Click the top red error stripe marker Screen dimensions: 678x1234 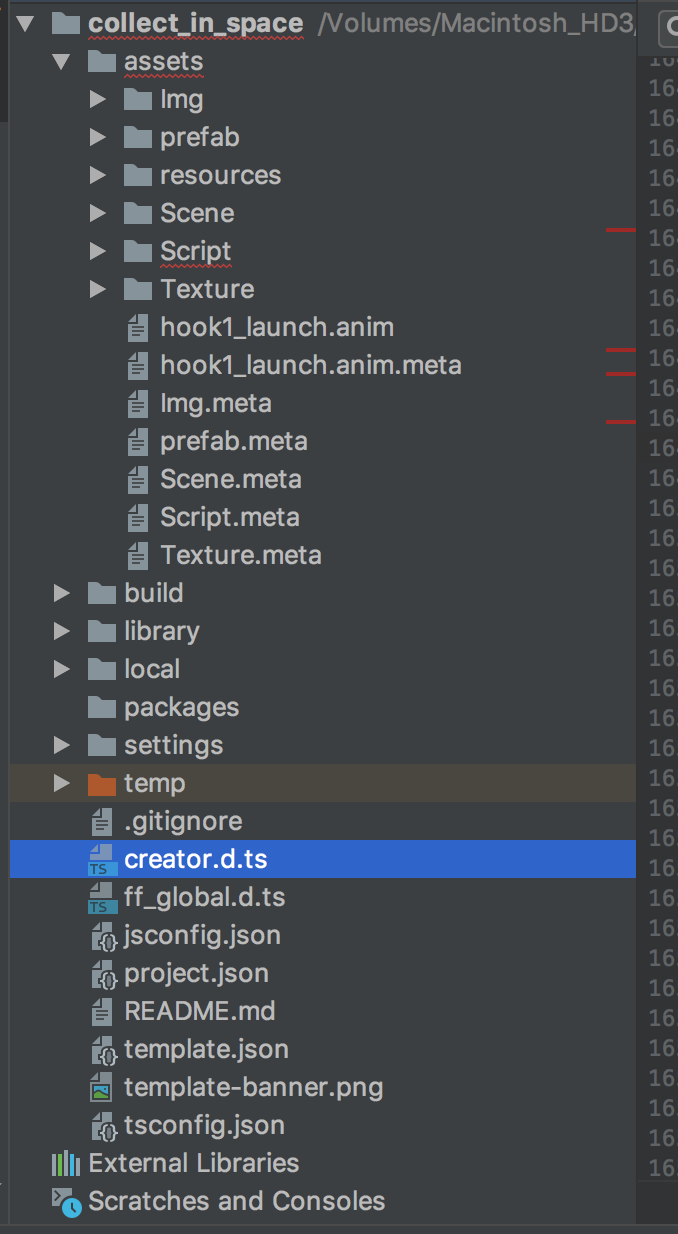tap(621, 230)
